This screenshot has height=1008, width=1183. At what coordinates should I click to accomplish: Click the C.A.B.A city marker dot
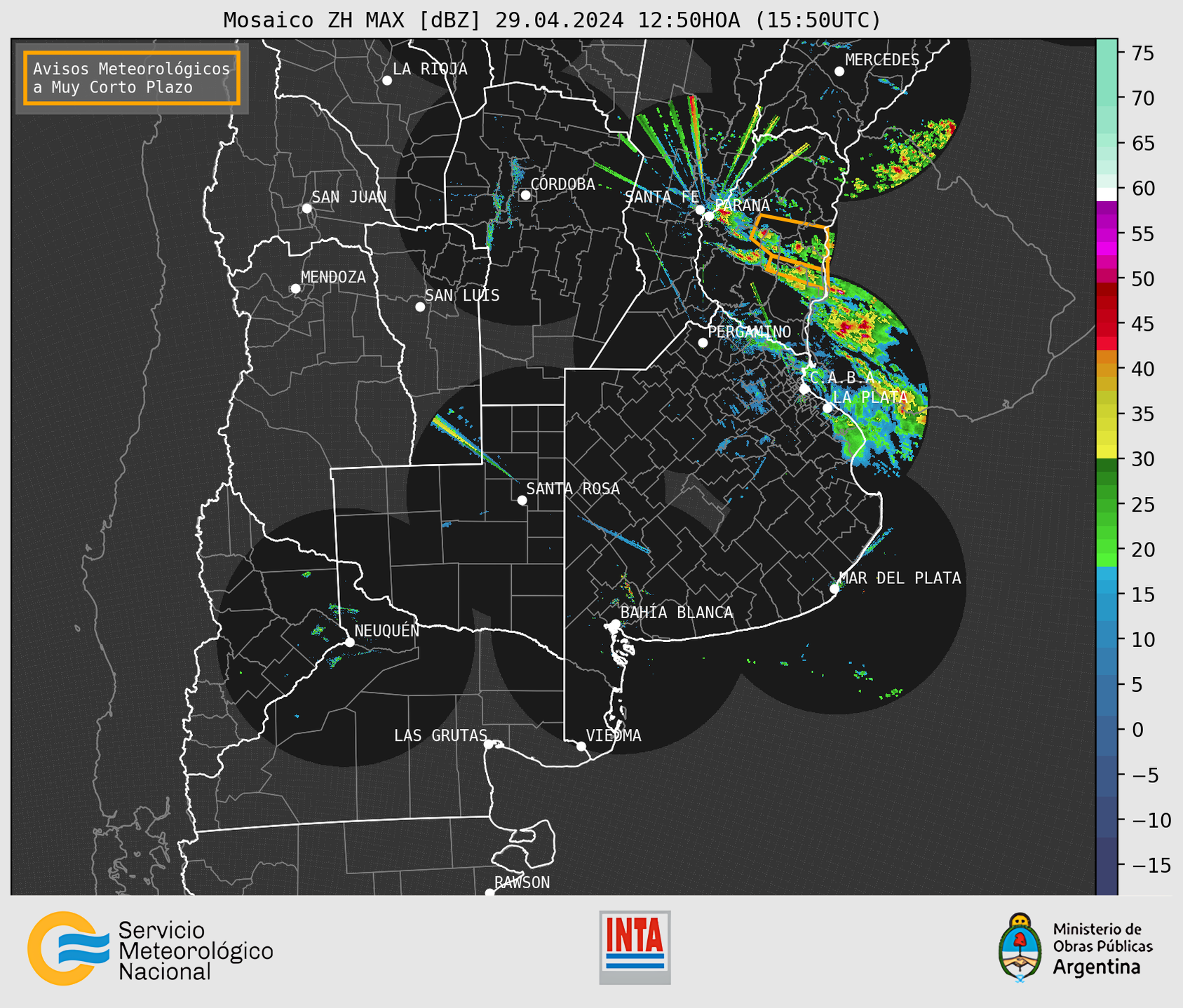(804, 389)
